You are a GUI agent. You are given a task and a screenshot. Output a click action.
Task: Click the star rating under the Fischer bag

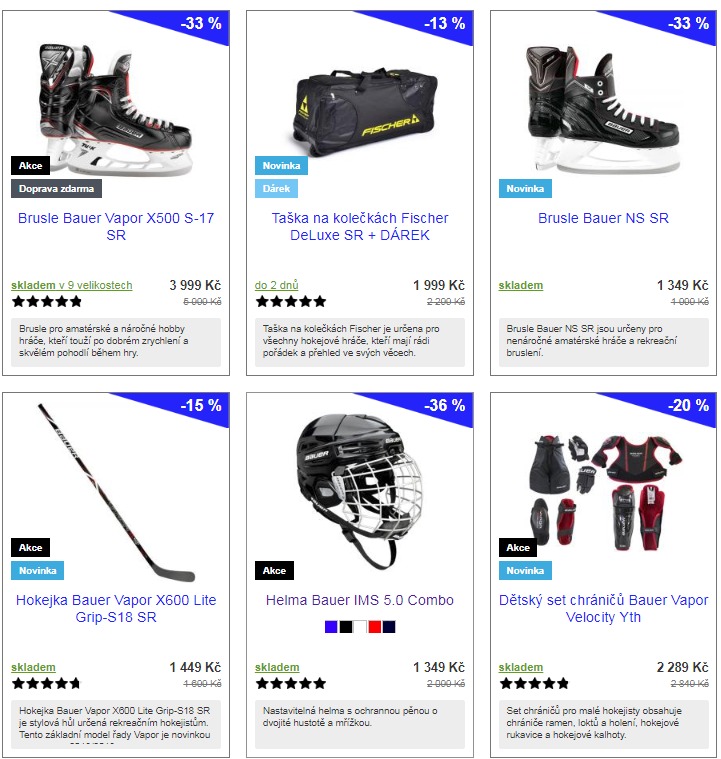click(x=291, y=302)
